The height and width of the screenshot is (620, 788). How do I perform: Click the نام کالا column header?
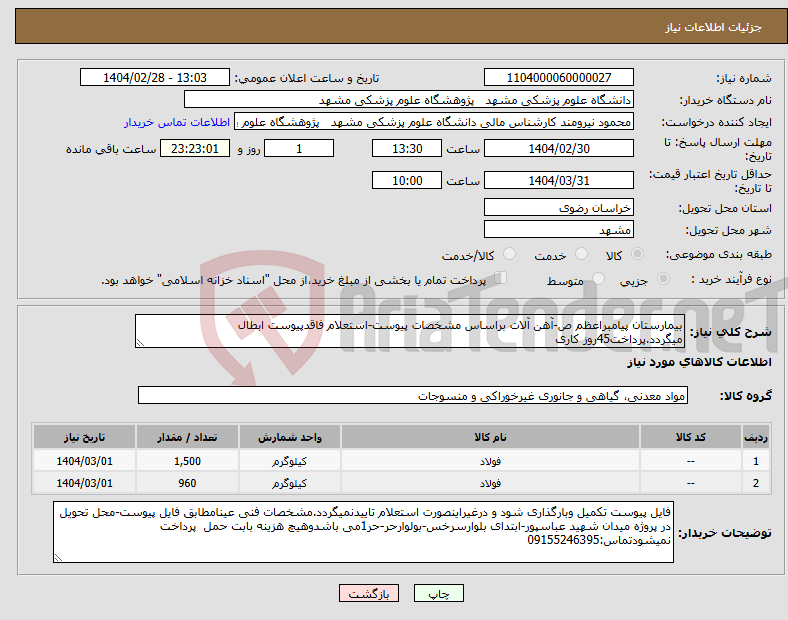490,437
